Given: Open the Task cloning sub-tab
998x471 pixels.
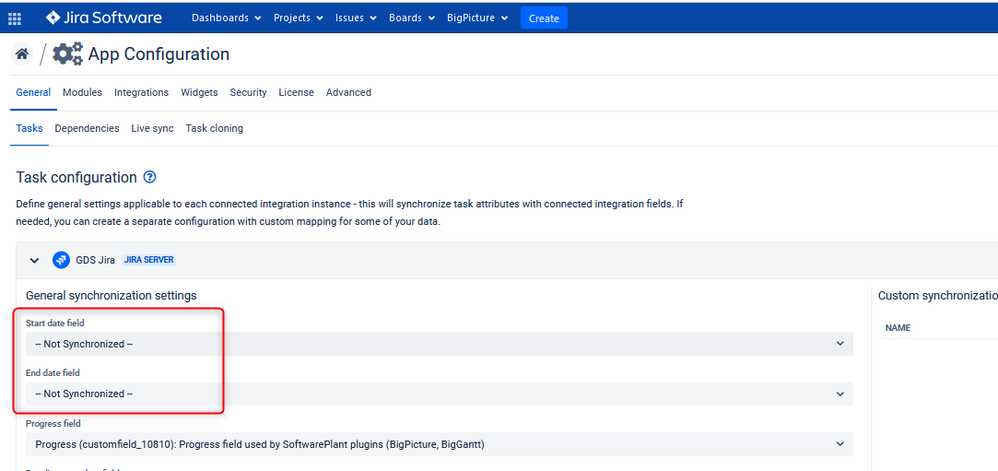Looking at the screenshot, I should tap(214, 129).
